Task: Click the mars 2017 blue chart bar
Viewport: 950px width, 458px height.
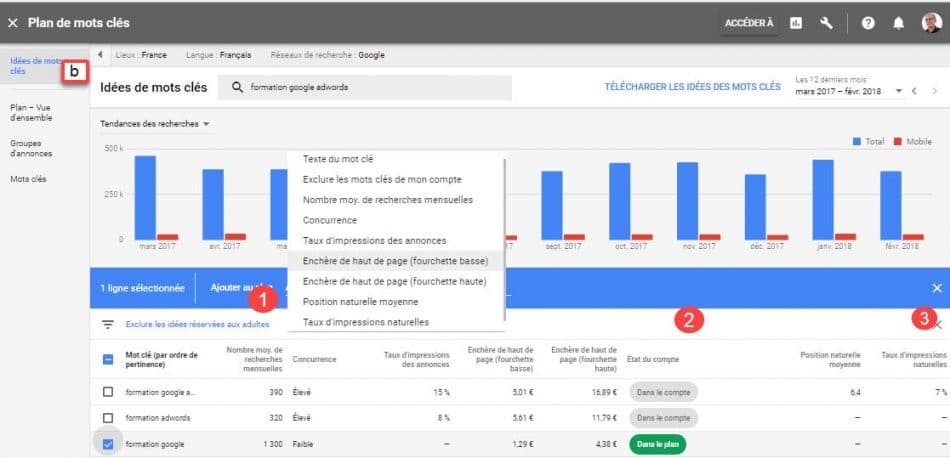Action: click(145, 197)
